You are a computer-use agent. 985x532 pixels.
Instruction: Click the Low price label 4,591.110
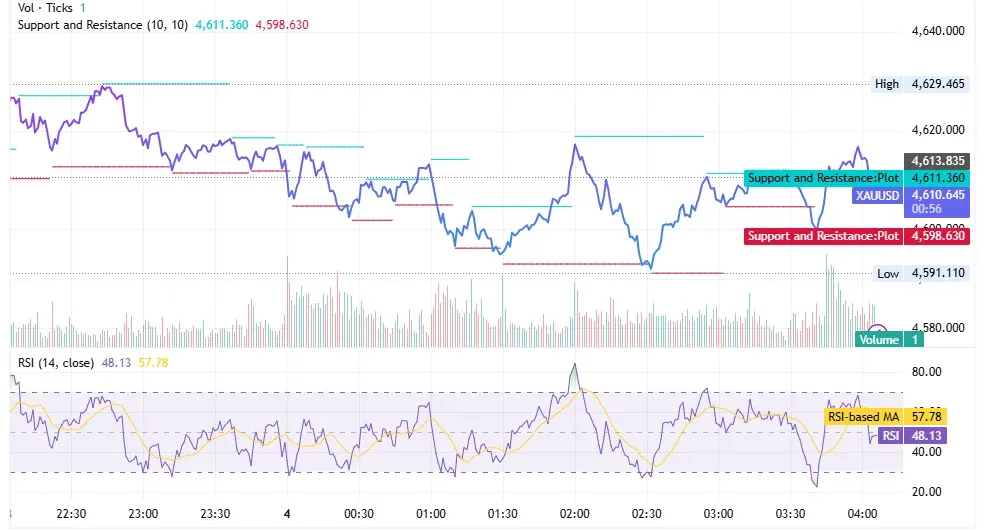click(938, 273)
